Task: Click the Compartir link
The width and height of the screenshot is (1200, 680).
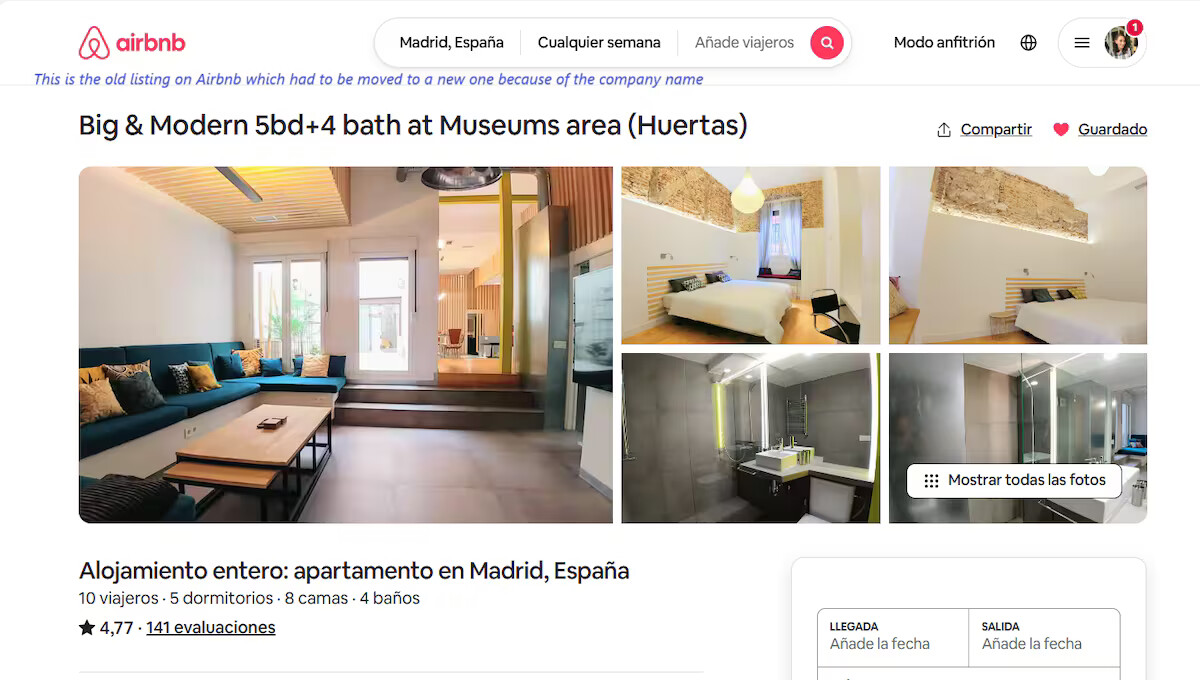Action: [996, 130]
